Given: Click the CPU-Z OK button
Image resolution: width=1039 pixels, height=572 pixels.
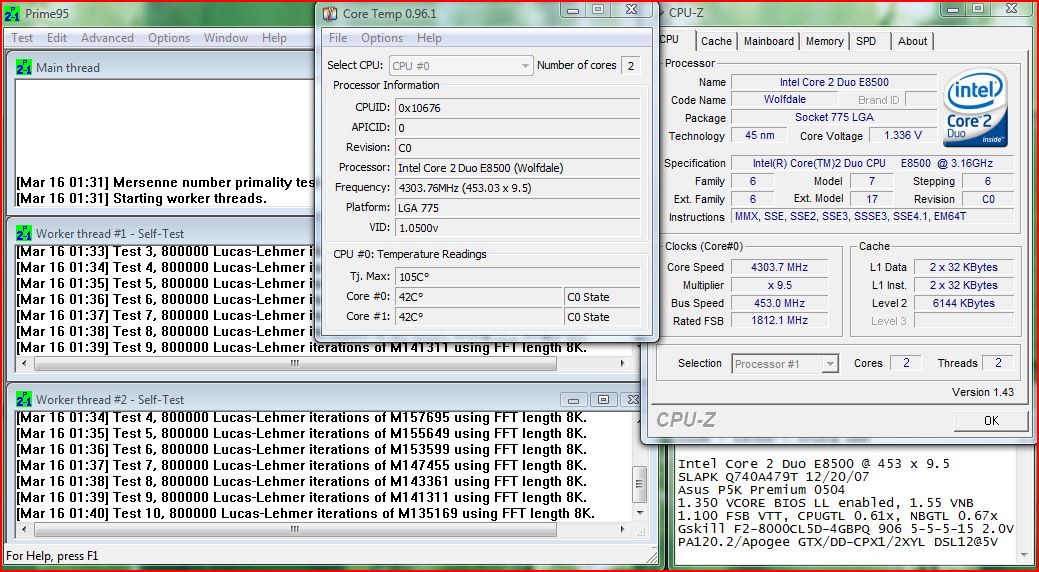Looking at the screenshot, I should point(991,420).
